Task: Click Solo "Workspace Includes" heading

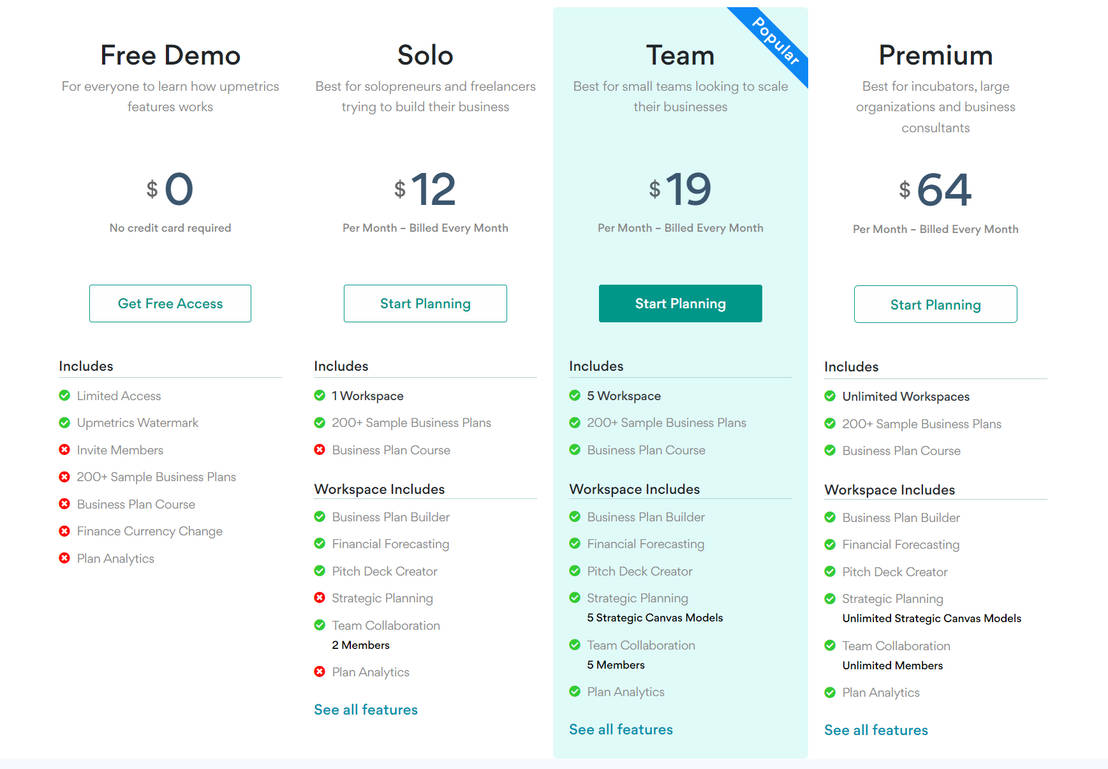Action: tap(379, 489)
